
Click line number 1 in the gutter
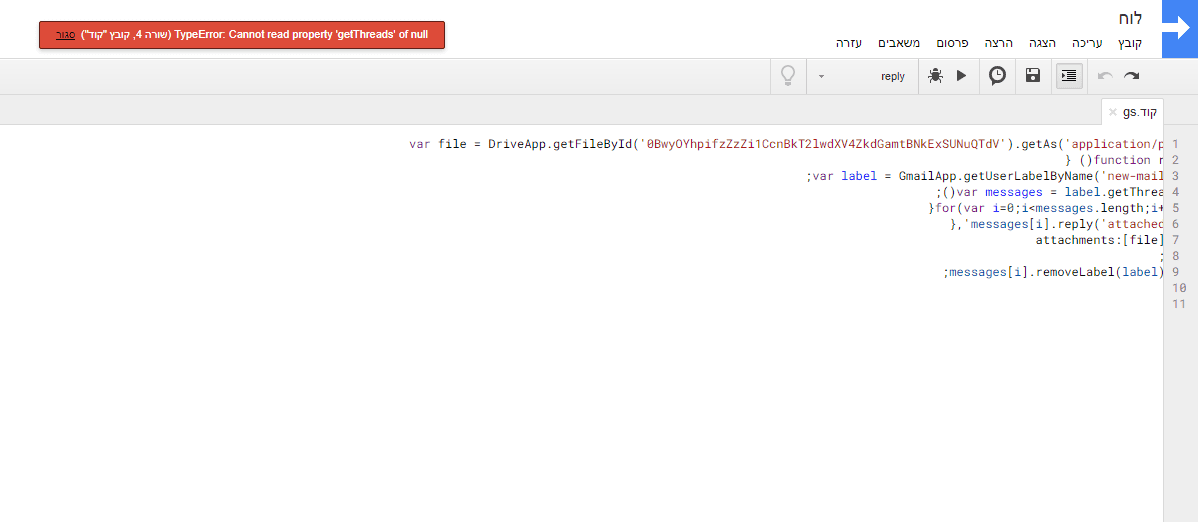(x=1174, y=144)
